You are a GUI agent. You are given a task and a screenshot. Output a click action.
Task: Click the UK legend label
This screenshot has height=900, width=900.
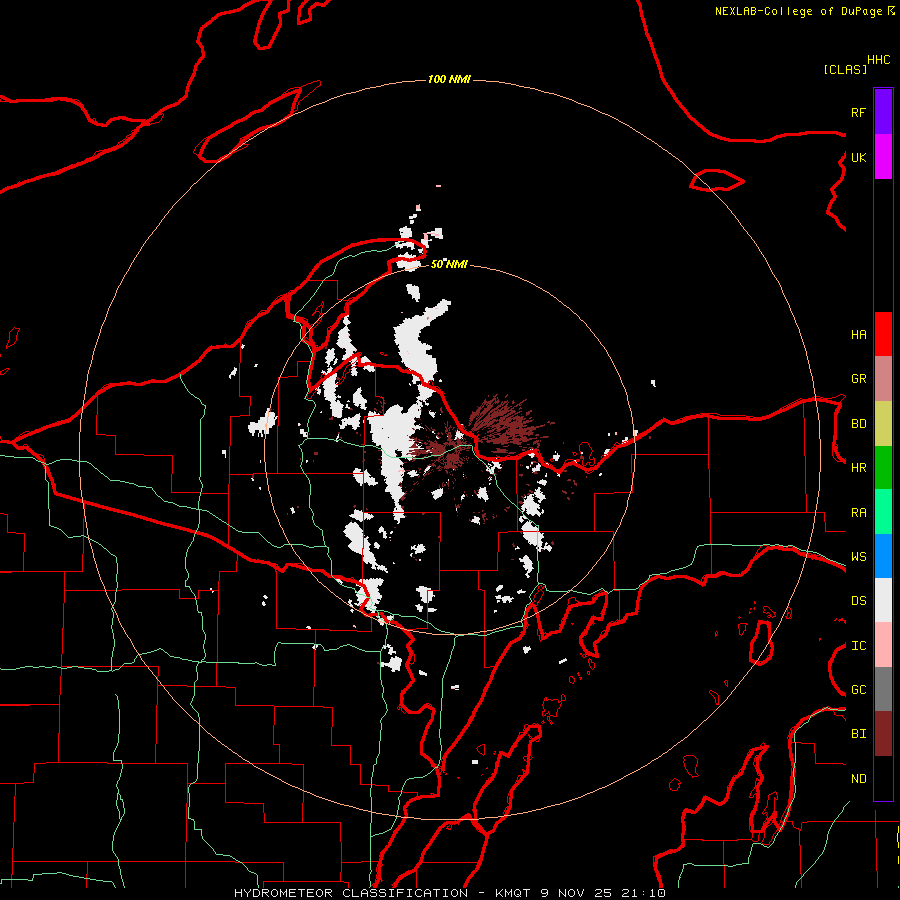(x=858, y=157)
